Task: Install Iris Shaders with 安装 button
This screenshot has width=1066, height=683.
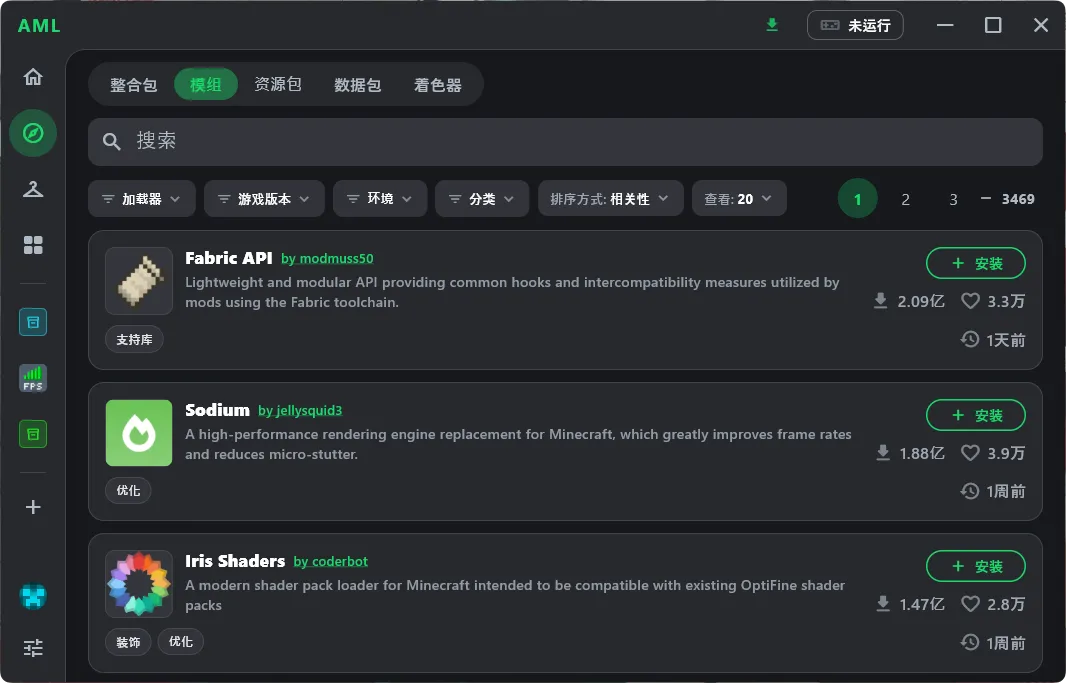Action: [976, 566]
